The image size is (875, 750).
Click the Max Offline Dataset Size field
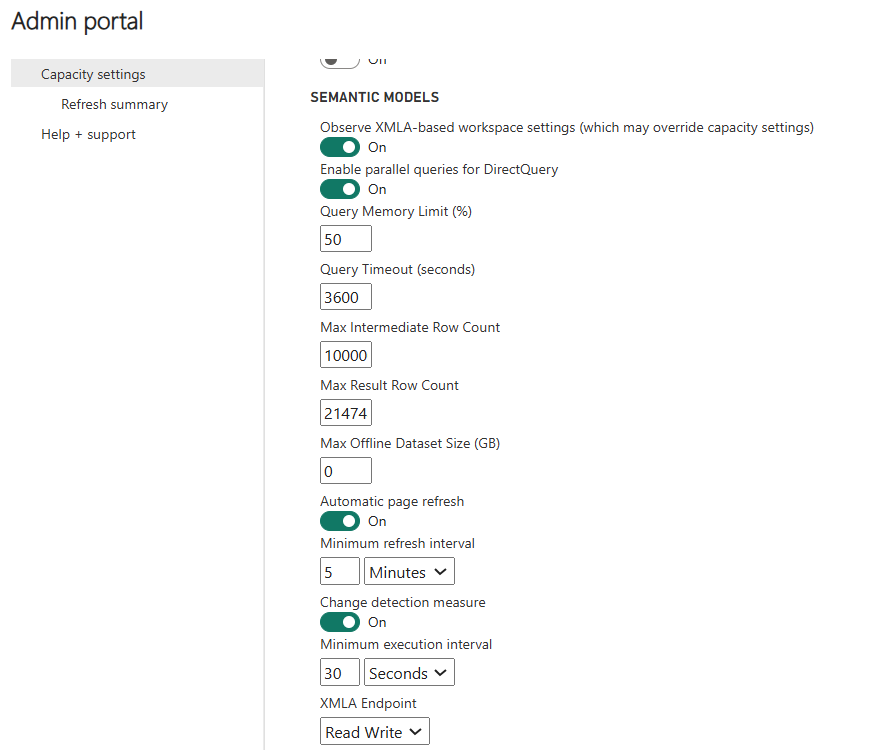point(346,471)
